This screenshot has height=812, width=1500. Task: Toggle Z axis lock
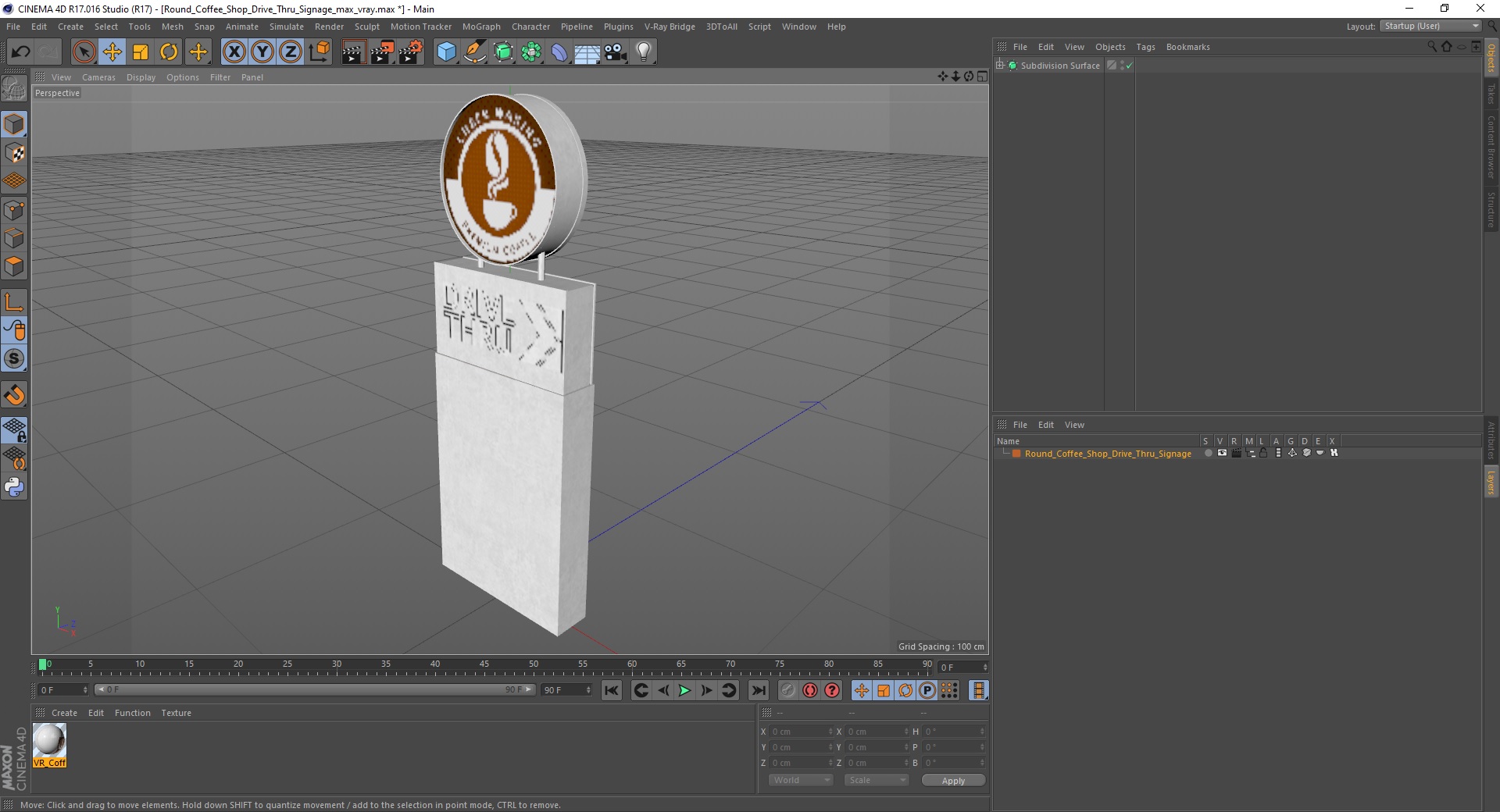(291, 52)
